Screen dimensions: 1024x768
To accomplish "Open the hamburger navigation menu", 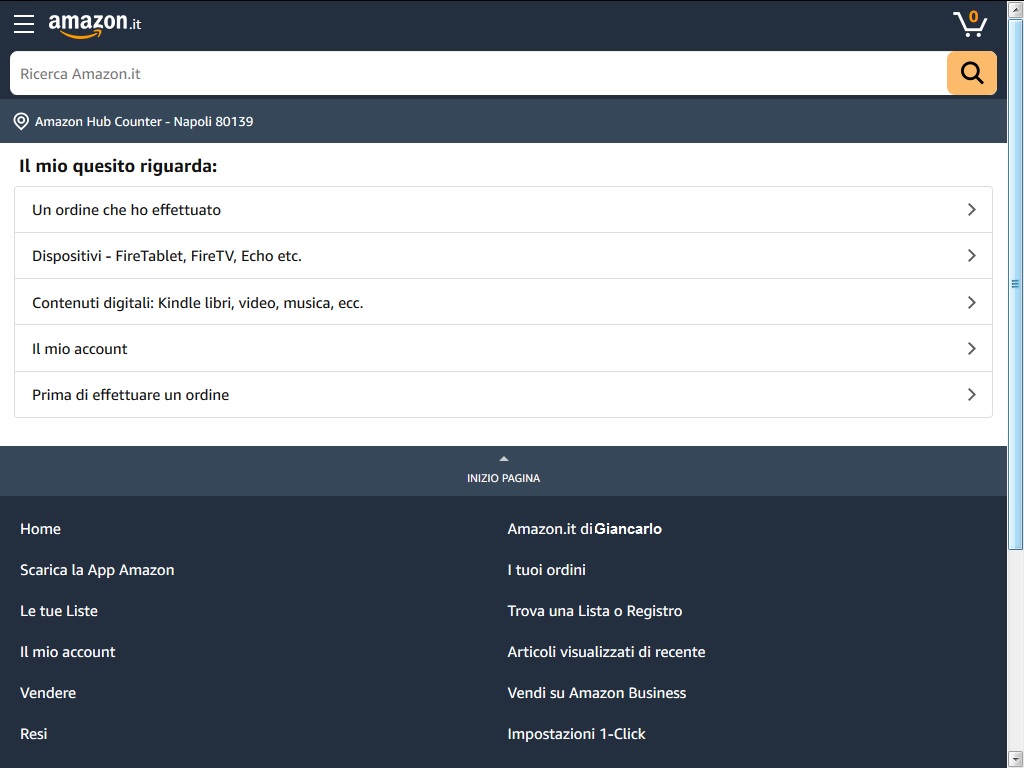I will click(x=24, y=24).
